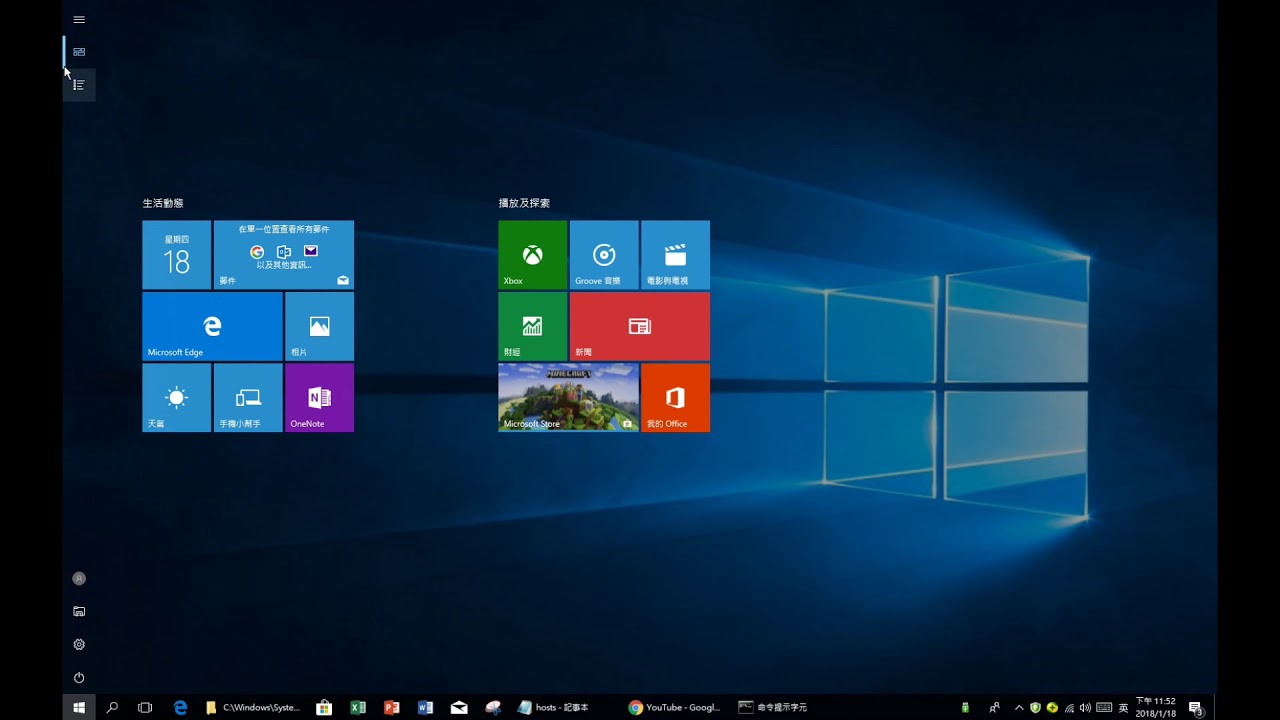This screenshot has height=720, width=1280.
Task: Launch Edge from the taskbar
Action: coord(180,707)
